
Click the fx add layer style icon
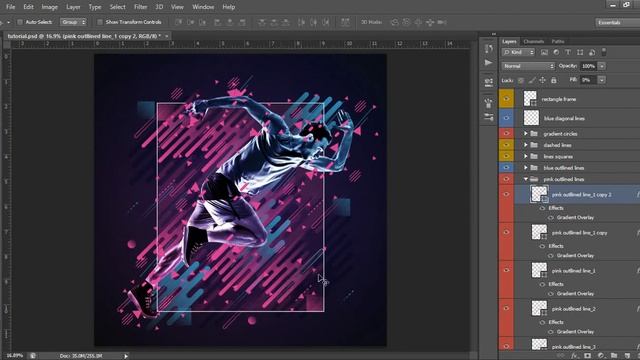click(575, 356)
